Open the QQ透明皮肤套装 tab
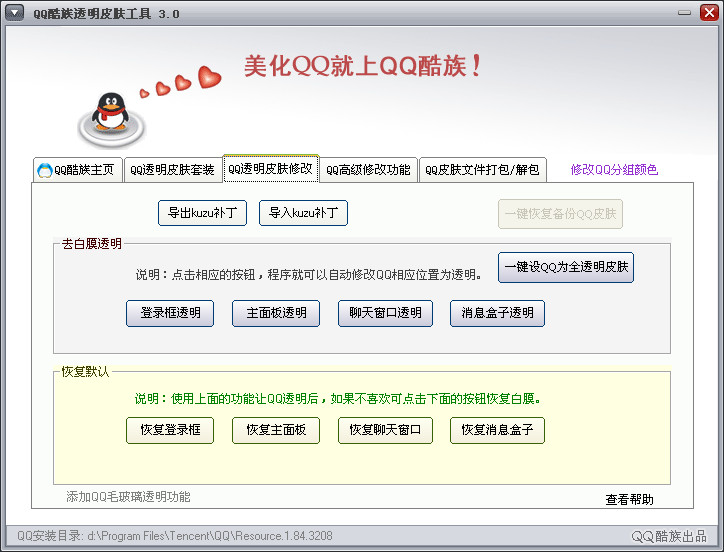Viewport: 724px width, 552px height. (173, 170)
